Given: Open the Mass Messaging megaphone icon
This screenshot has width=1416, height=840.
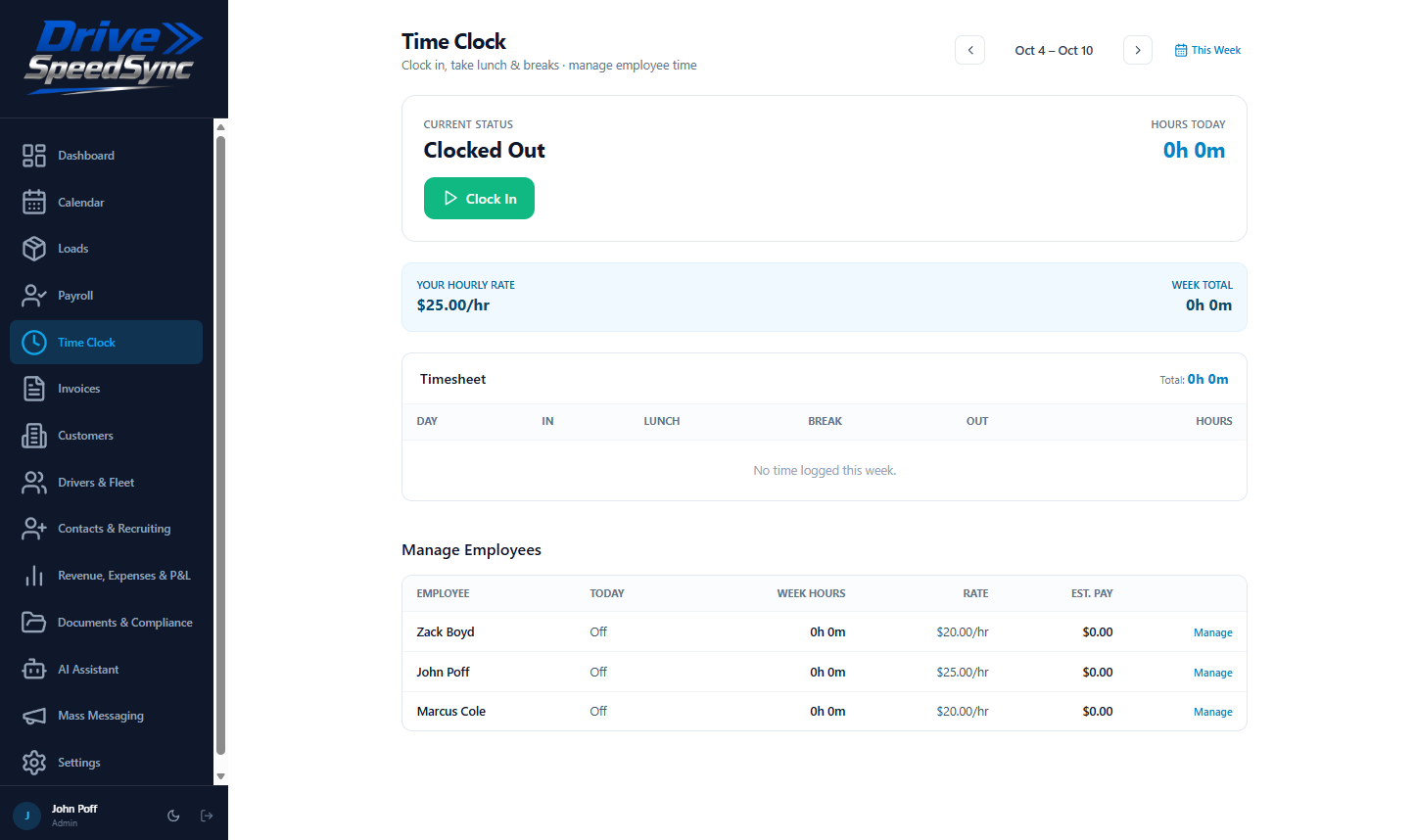Looking at the screenshot, I should pyautogui.click(x=34, y=716).
